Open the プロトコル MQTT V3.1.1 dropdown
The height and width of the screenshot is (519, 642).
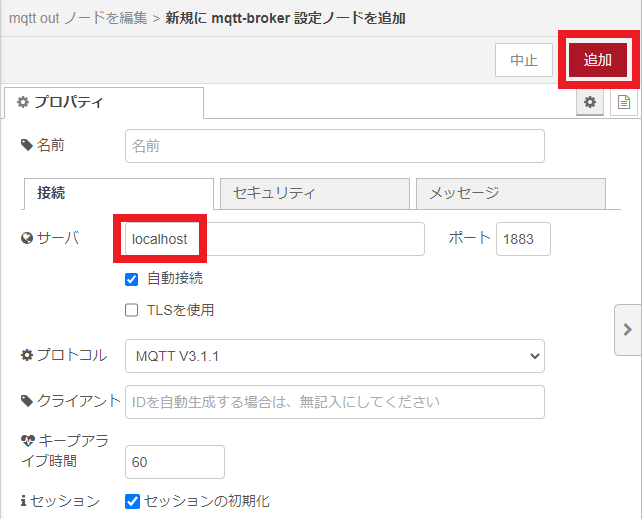tap(335, 356)
